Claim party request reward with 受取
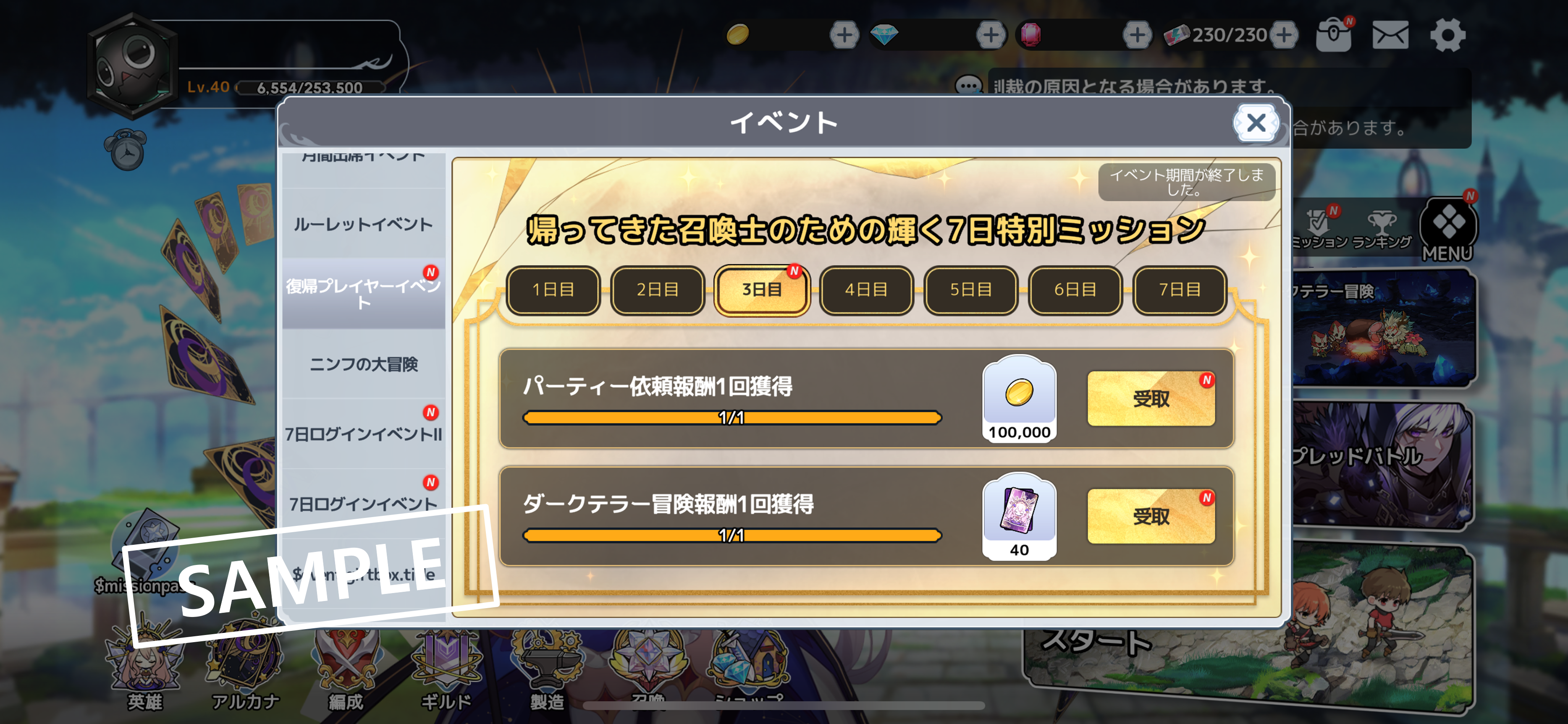1568x724 pixels. pyautogui.click(x=1151, y=399)
